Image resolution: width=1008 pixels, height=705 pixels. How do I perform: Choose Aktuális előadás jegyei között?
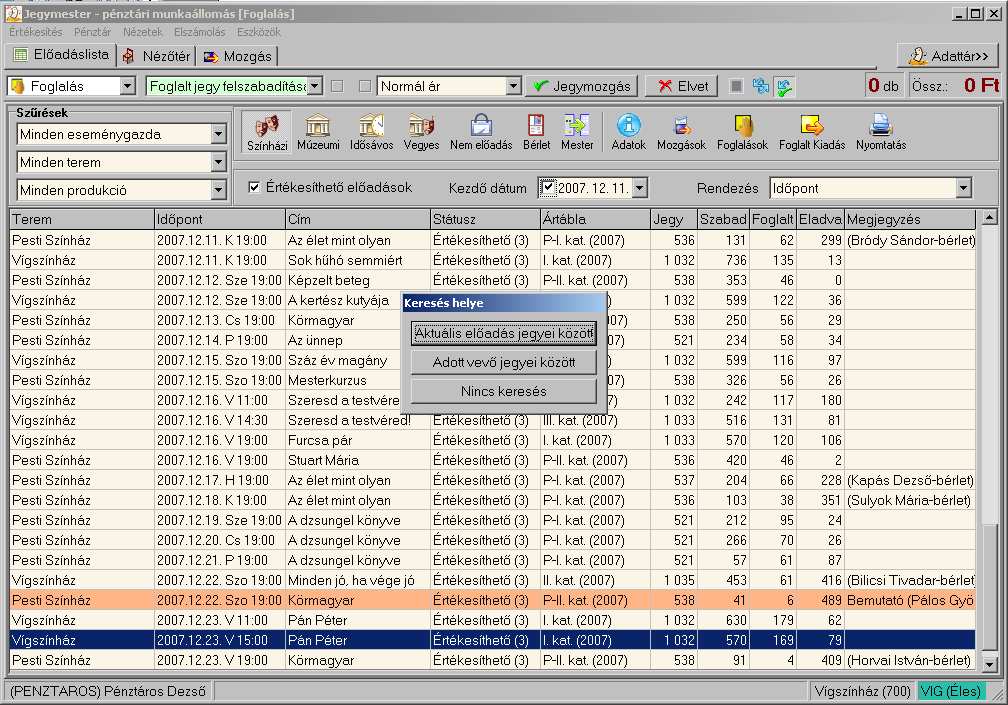click(504, 333)
